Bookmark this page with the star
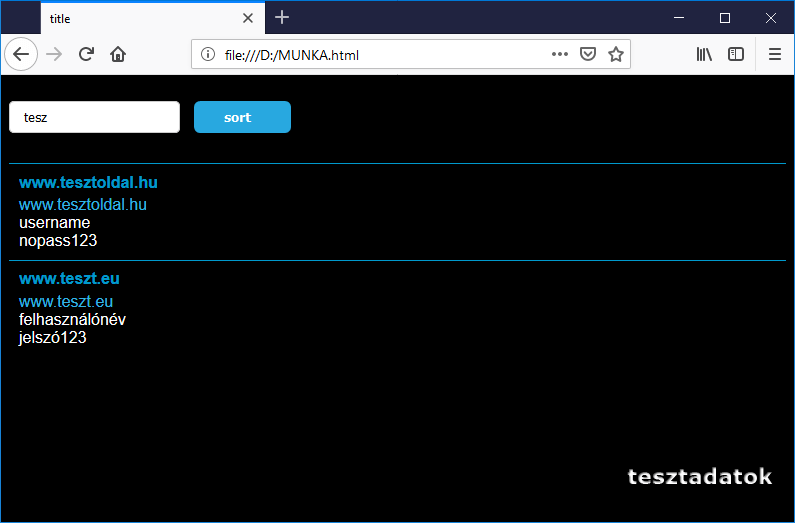795x523 pixels. coord(616,54)
